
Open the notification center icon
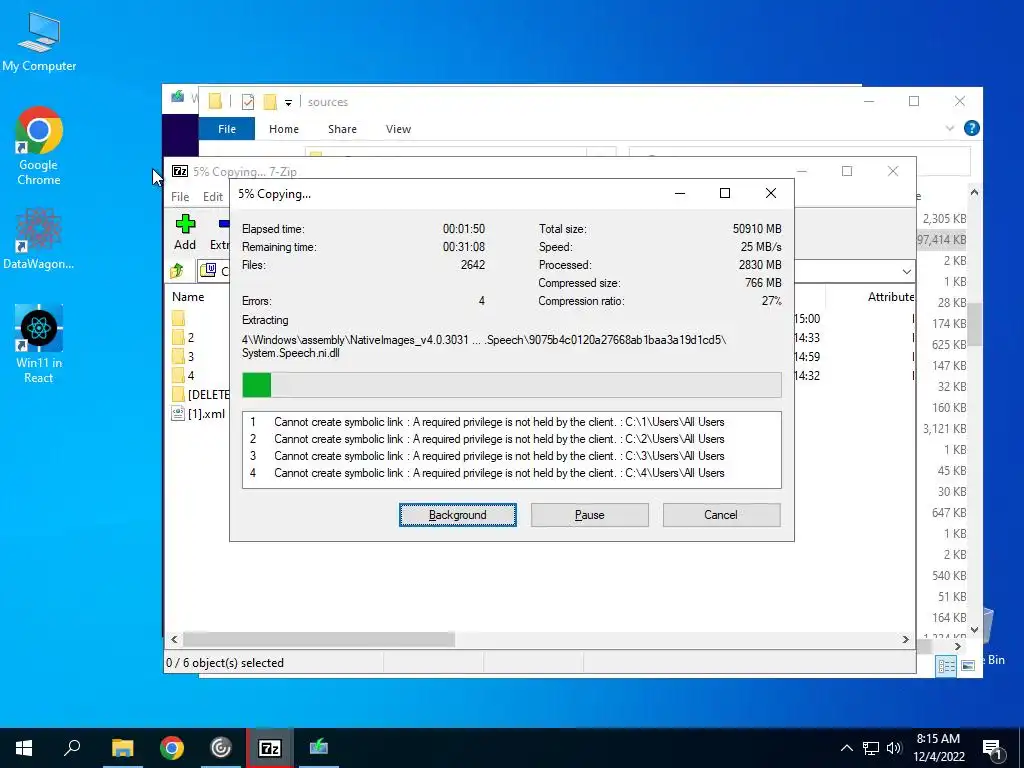[993, 748]
